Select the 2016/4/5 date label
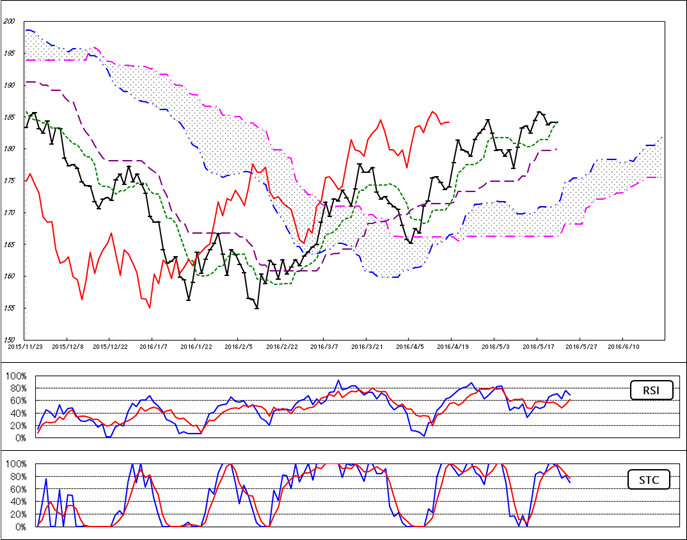This screenshot has width=687, height=540. point(411,346)
